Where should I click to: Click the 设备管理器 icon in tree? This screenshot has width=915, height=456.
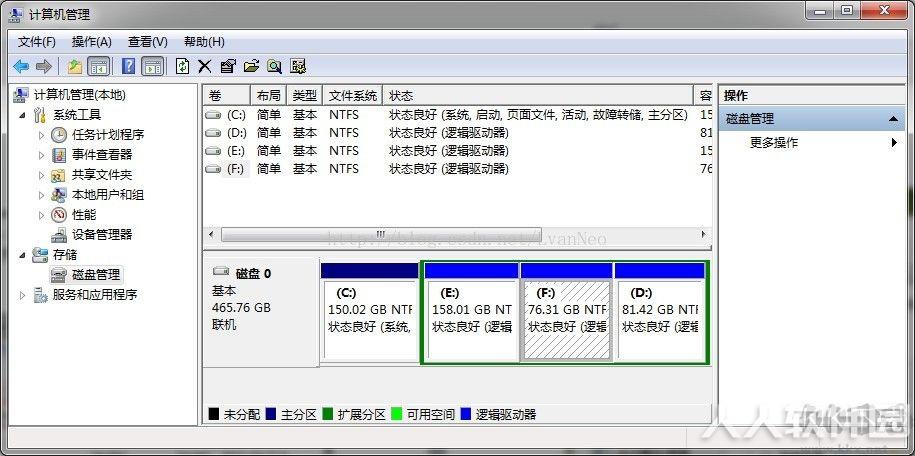click(x=59, y=235)
